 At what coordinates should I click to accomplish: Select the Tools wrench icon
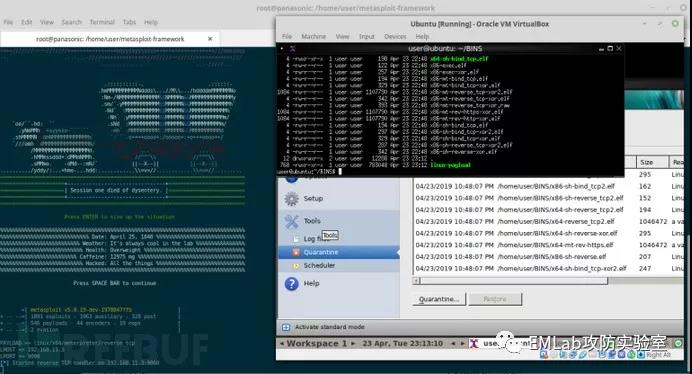(x=292, y=221)
